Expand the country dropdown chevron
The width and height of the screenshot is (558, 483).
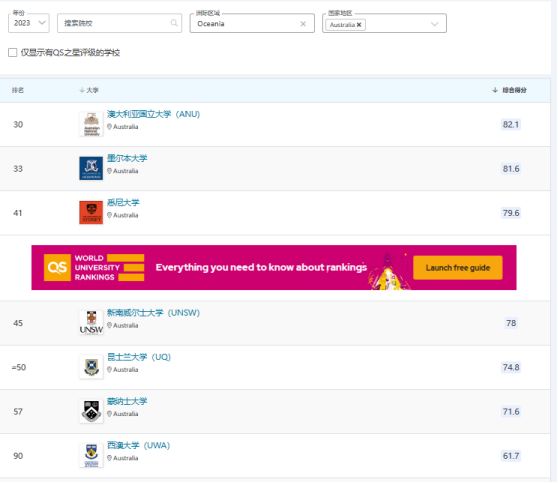coord(435,24)
